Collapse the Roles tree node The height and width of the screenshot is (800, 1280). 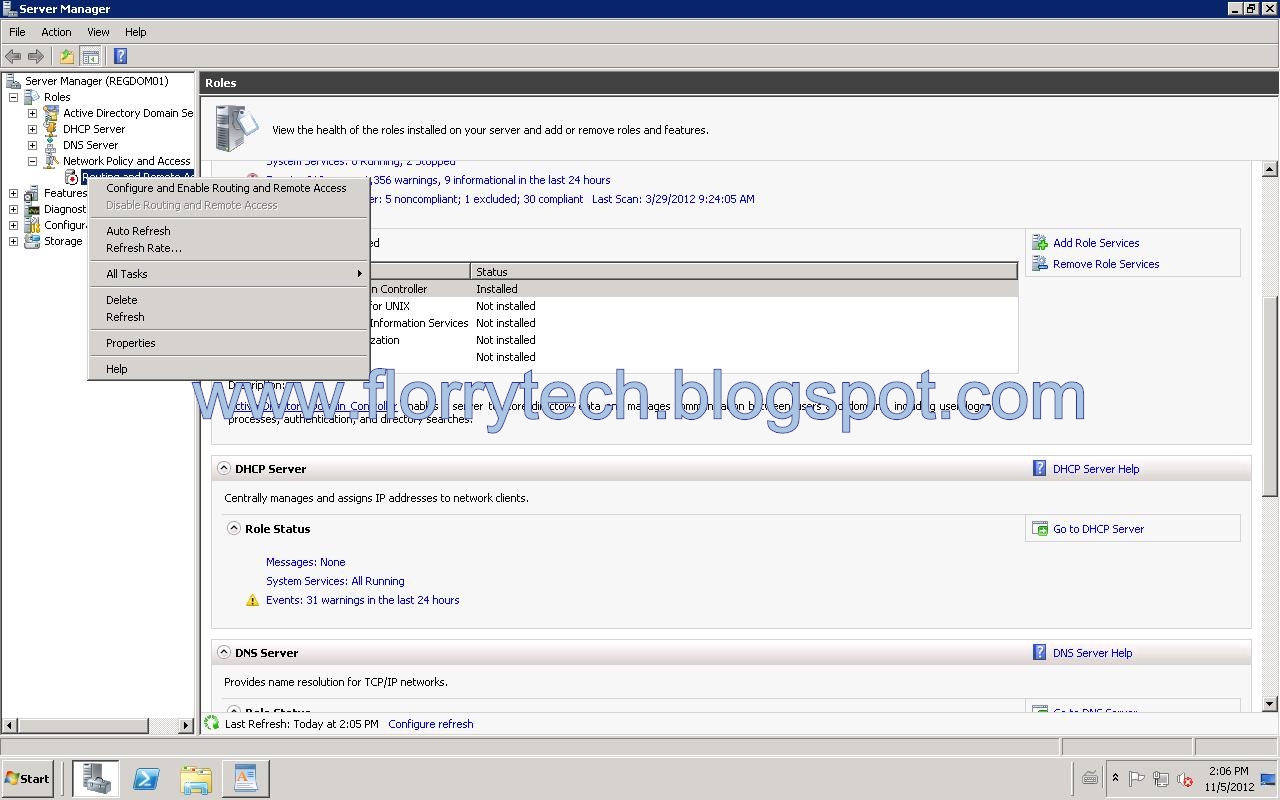[x=13, y=97]
